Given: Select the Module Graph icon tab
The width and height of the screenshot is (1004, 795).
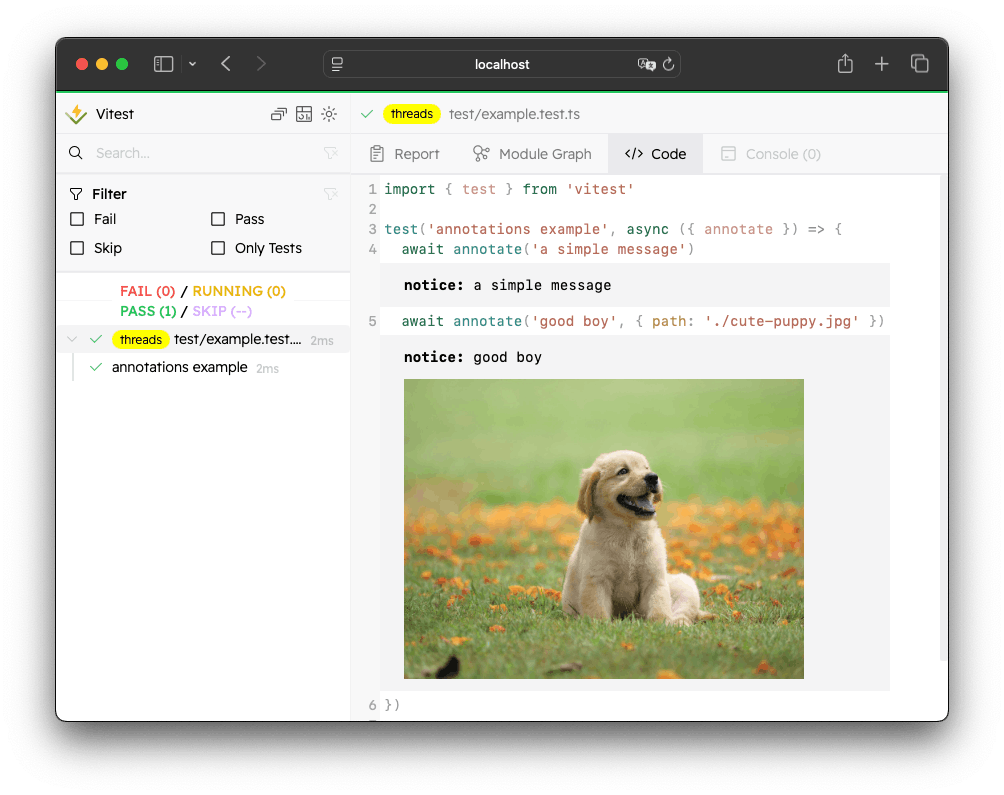Looking at the screenshot, I should [478, 153].
